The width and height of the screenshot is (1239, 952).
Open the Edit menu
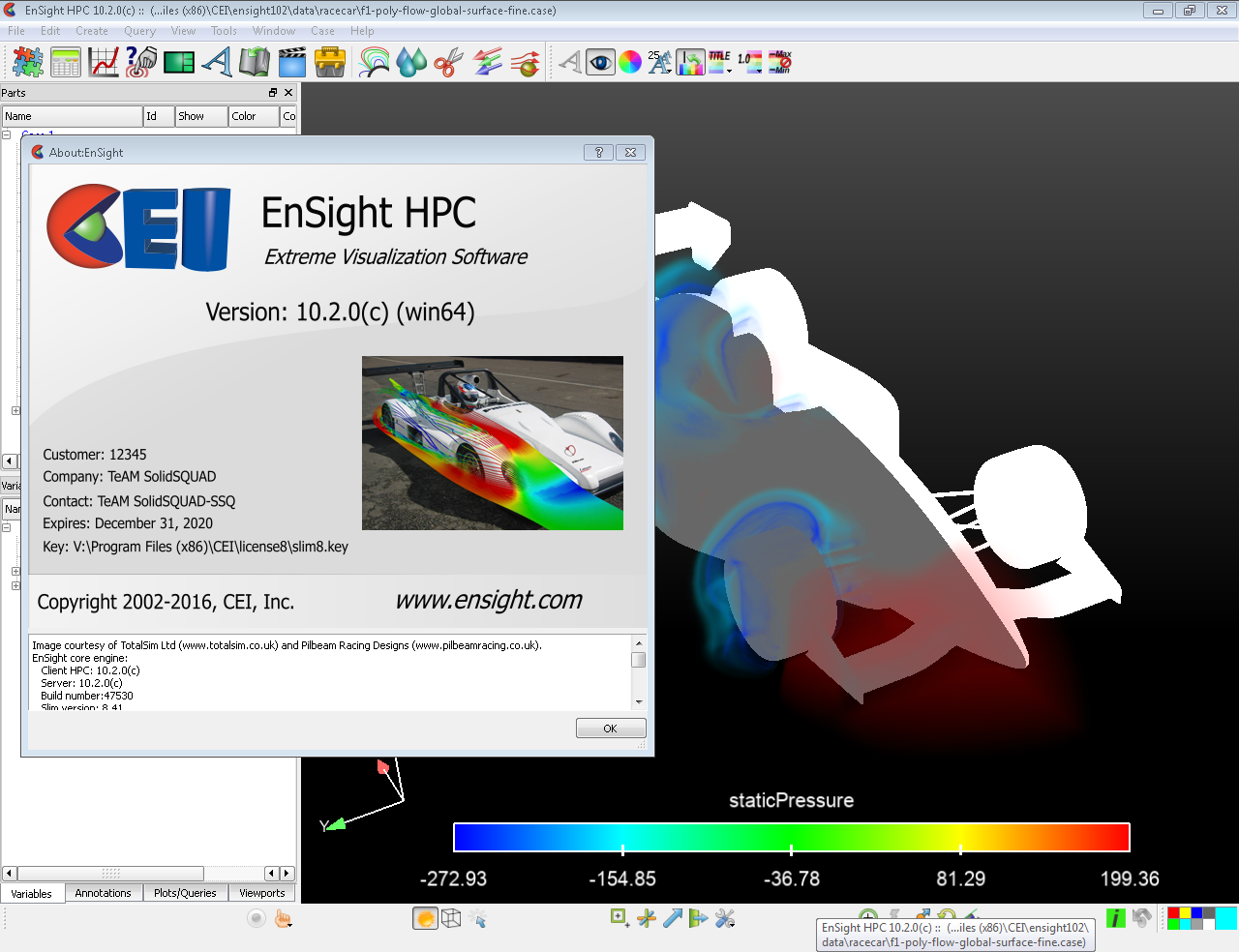[x=50, y=31]
